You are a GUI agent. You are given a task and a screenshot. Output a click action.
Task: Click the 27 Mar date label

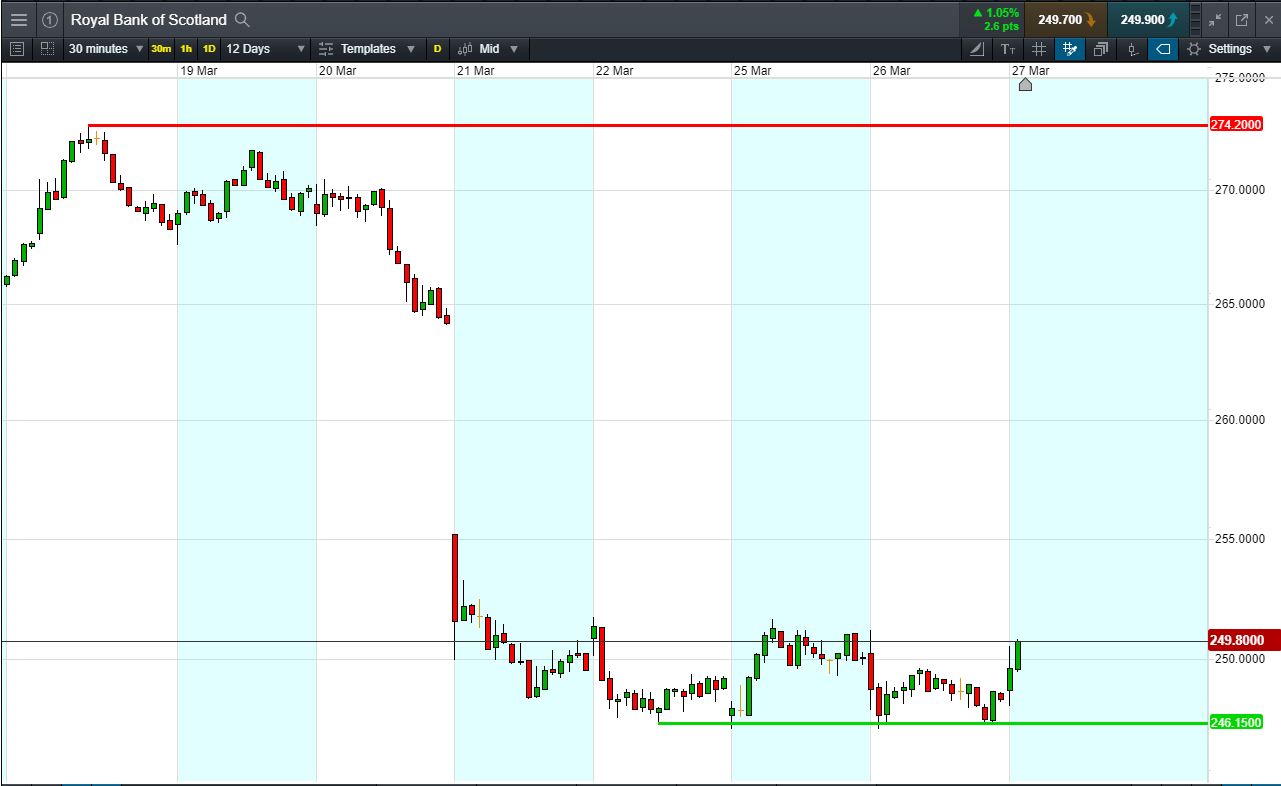1030,71
